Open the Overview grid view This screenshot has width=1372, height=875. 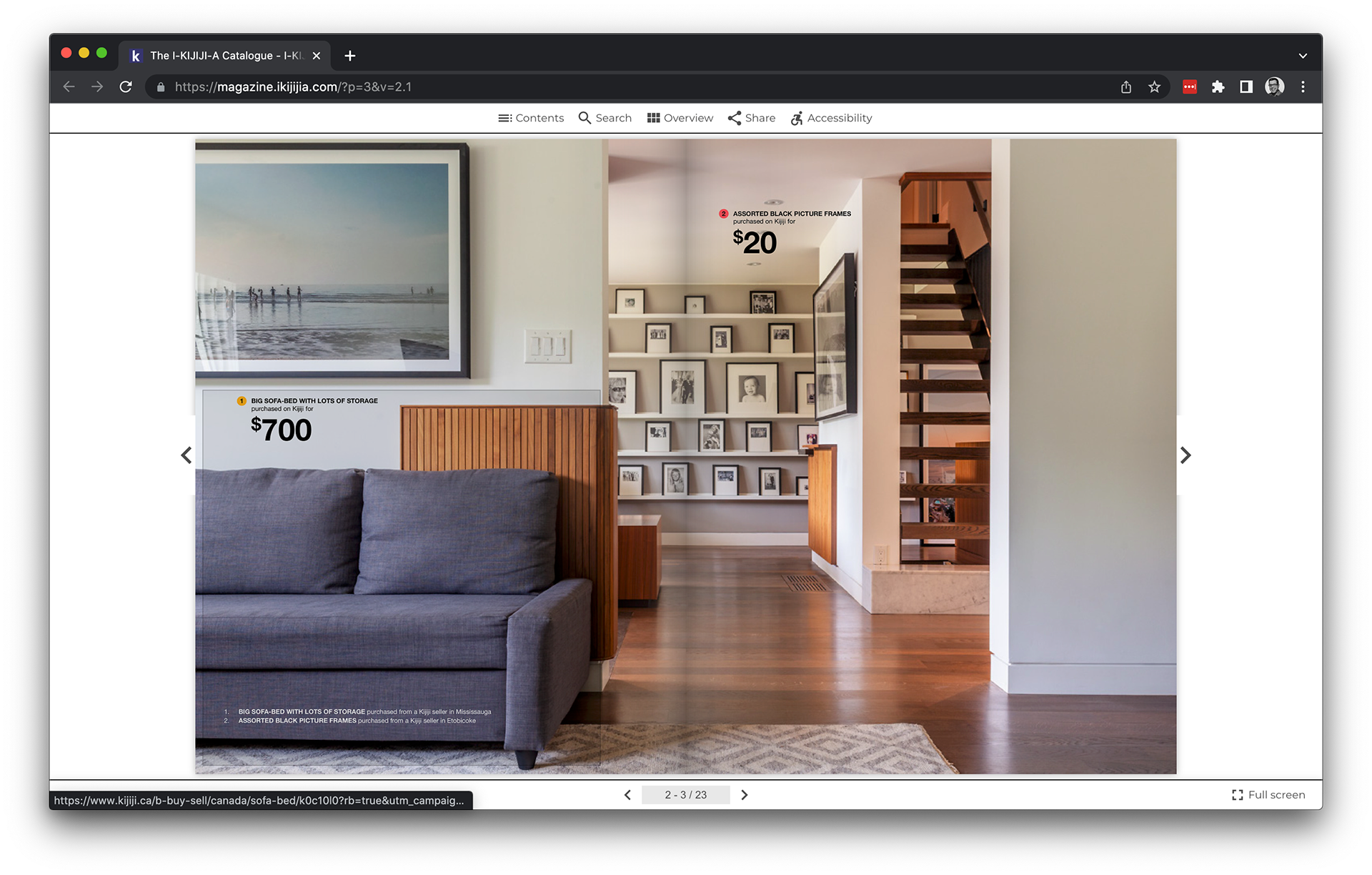tap(680, 118)
